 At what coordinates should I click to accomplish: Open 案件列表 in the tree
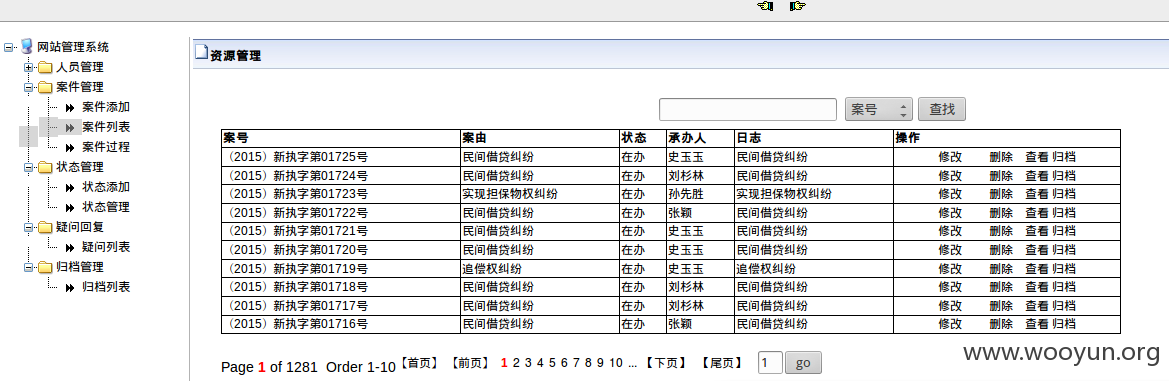click(x=106, y=127)
